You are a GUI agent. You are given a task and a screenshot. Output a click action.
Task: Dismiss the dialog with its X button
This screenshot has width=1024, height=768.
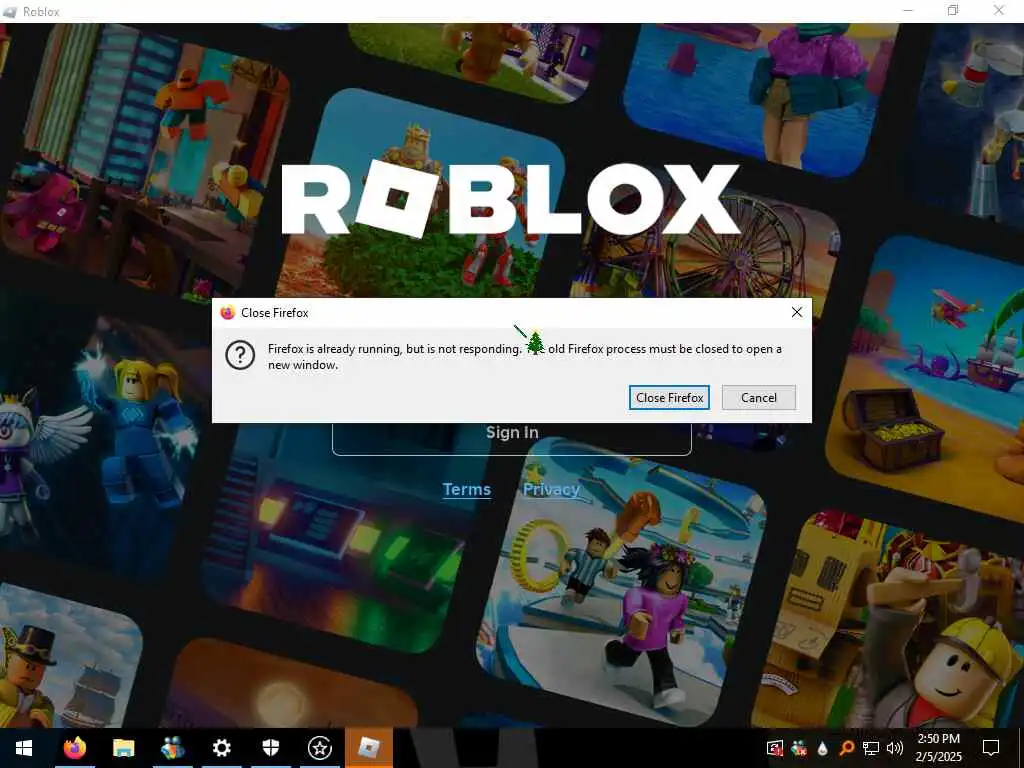coord(797,312)
